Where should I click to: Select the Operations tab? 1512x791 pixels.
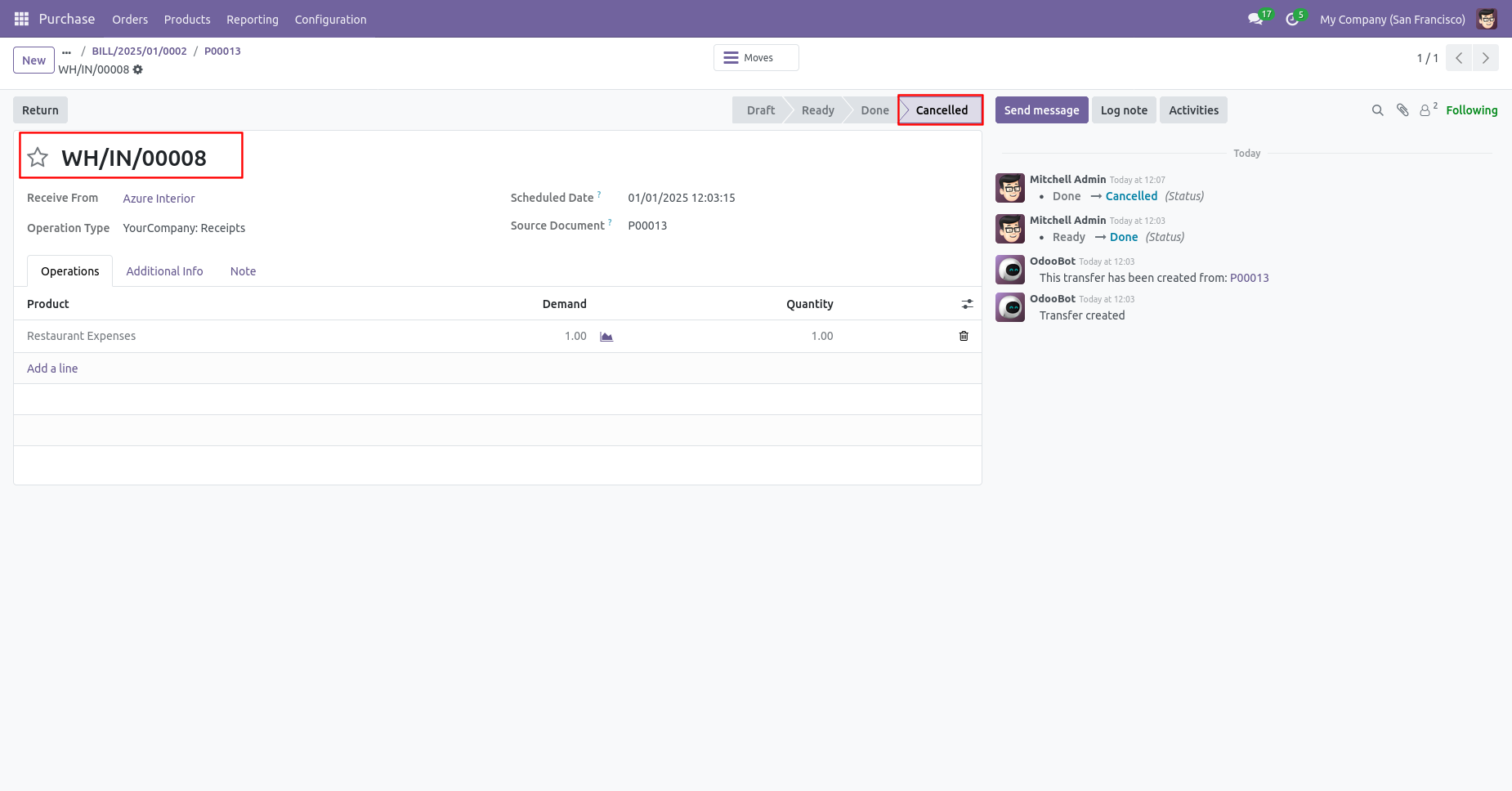(70, 271)
